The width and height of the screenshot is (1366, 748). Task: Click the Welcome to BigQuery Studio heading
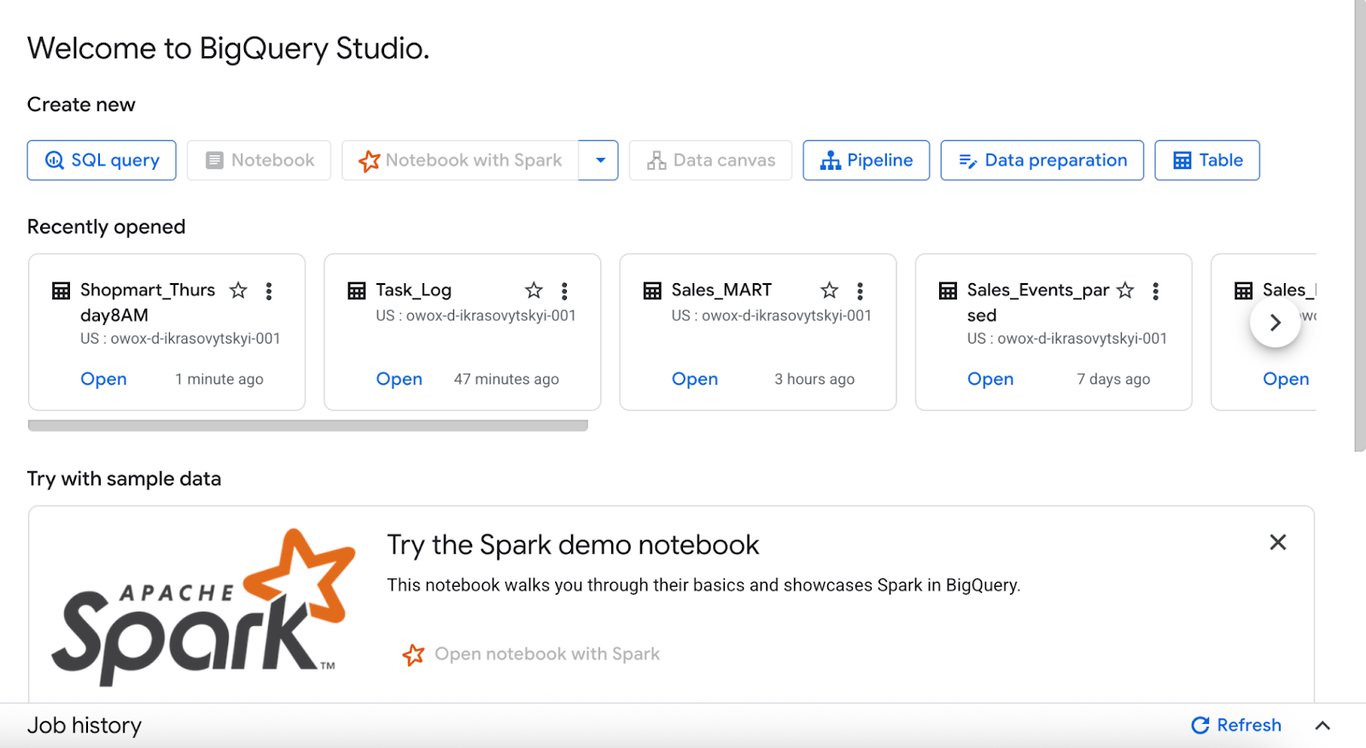point(228,48)
